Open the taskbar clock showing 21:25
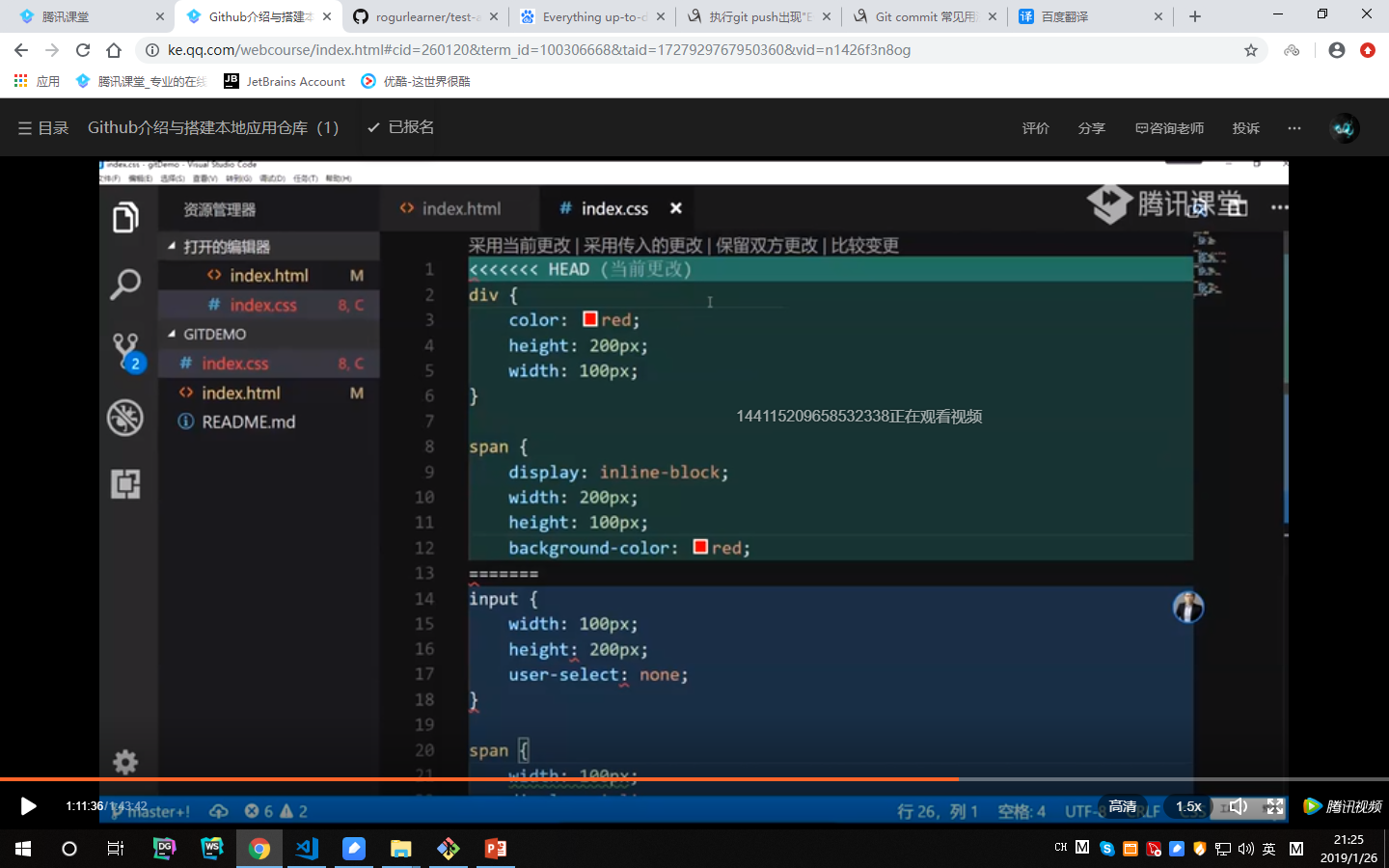 1348,849
